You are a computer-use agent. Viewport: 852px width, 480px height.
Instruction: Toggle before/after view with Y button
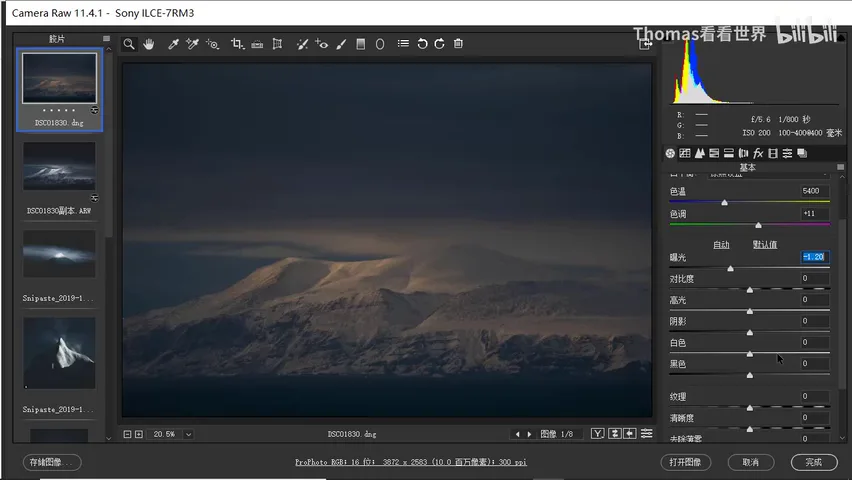coord(598,433)
